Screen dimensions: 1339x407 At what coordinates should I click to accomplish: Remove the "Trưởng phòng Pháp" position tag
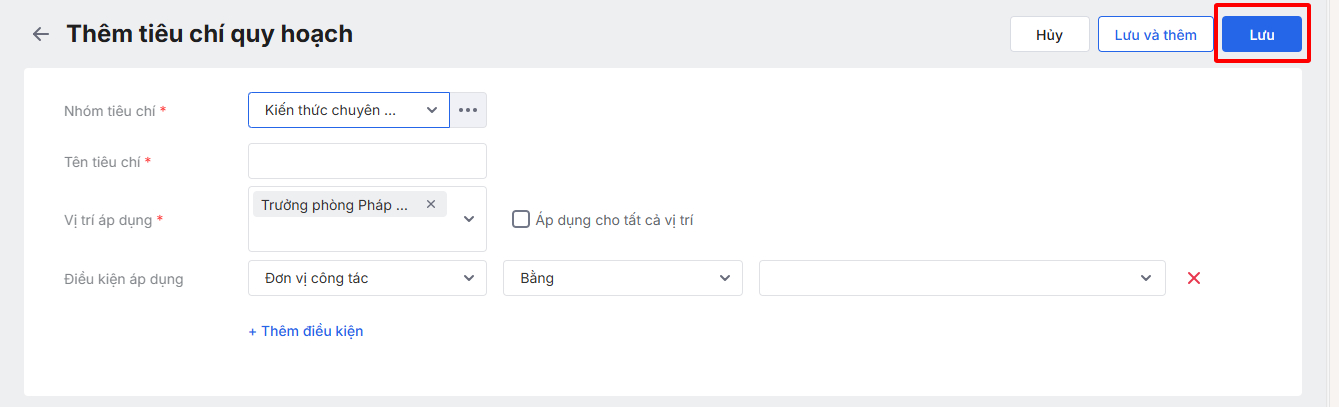(431, 204)
